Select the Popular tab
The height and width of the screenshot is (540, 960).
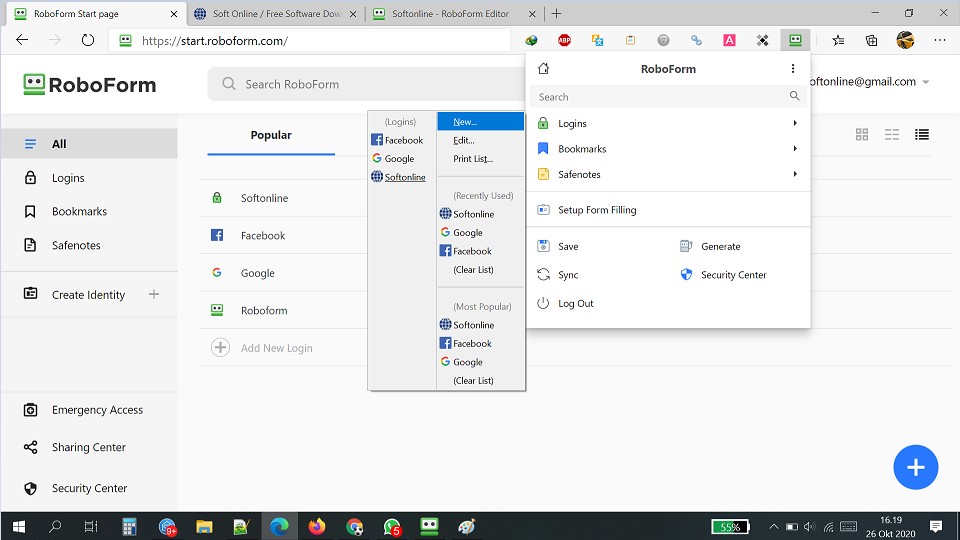click(x=271, y=135)
